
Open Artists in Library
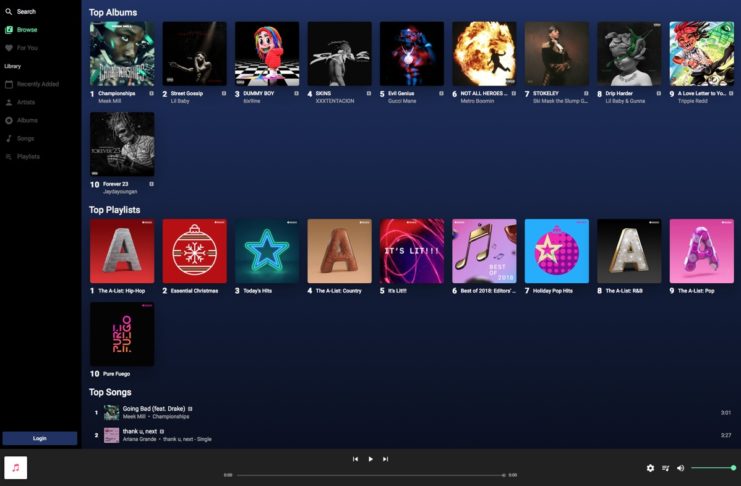(x=26, y=102)
